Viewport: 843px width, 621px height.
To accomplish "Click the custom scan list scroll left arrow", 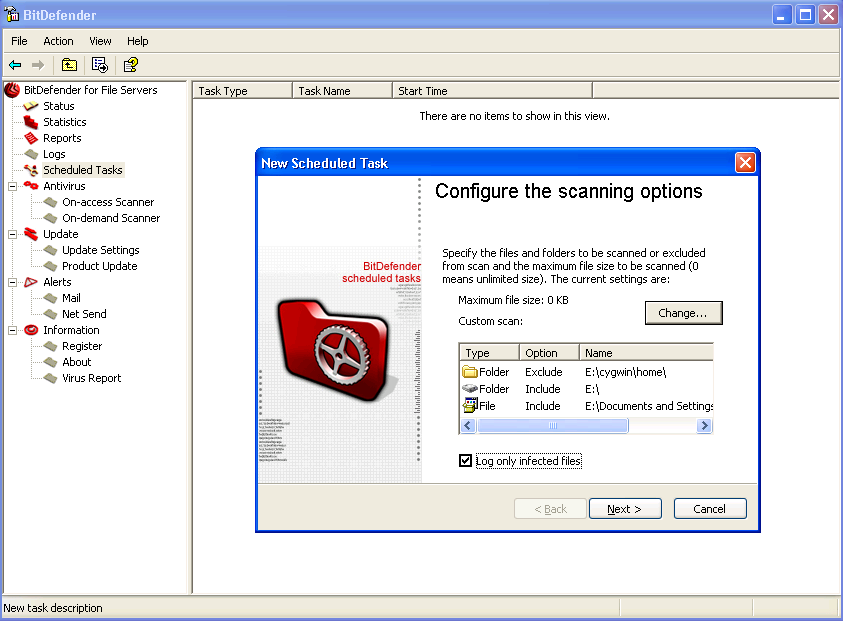I will click(467, 426).
